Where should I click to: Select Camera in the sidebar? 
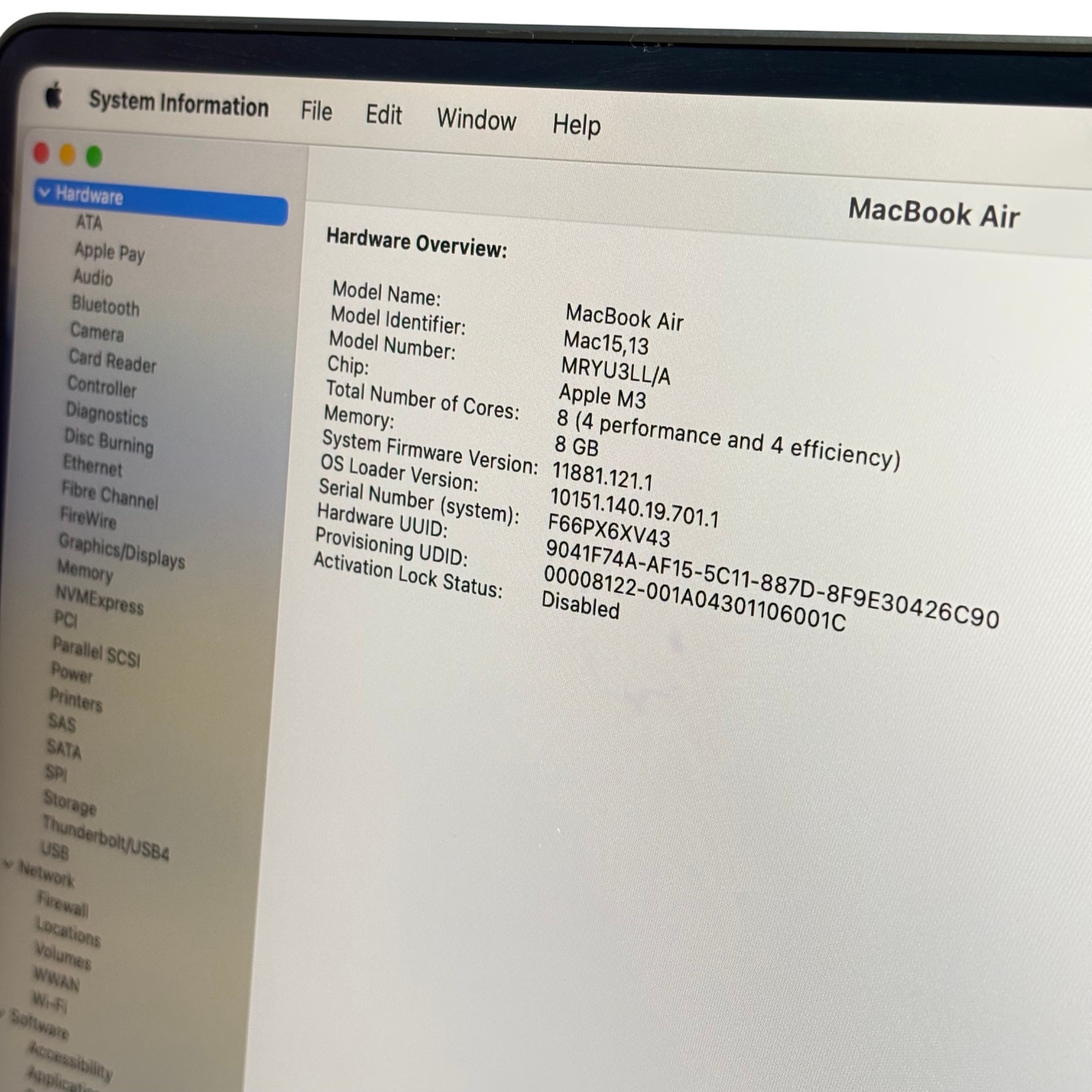97,332
